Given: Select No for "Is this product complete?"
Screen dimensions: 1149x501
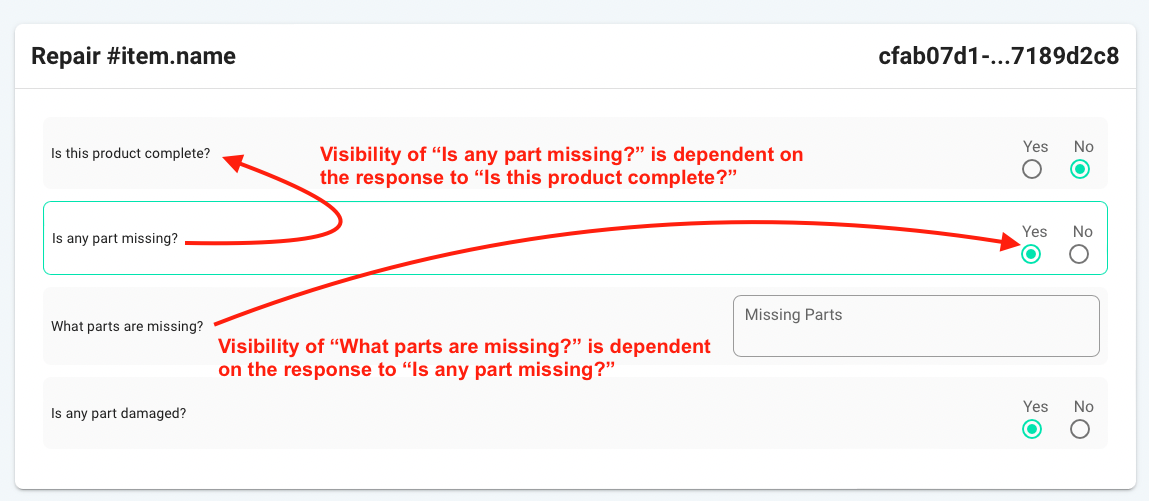Looking at the screenshot, I should click(x=1079, y=169).
